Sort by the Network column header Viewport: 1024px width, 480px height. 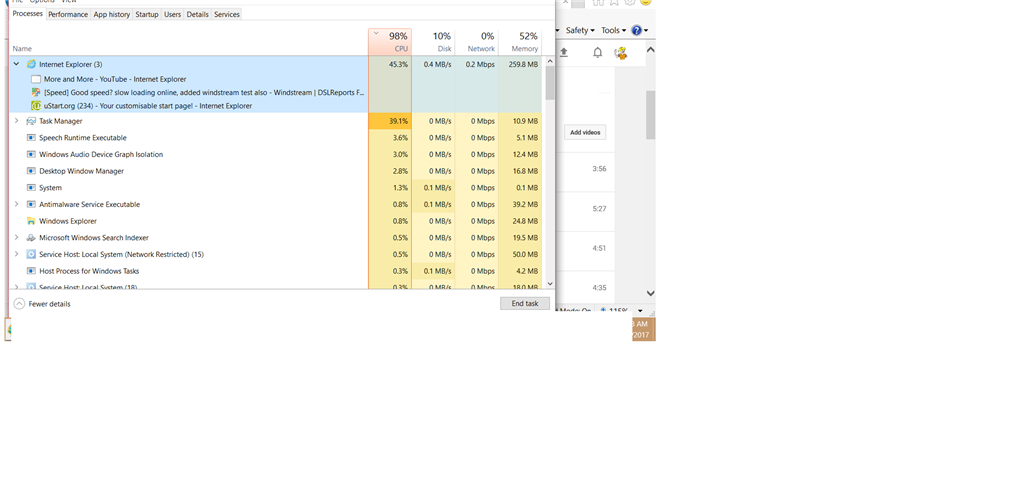point(476,42)
